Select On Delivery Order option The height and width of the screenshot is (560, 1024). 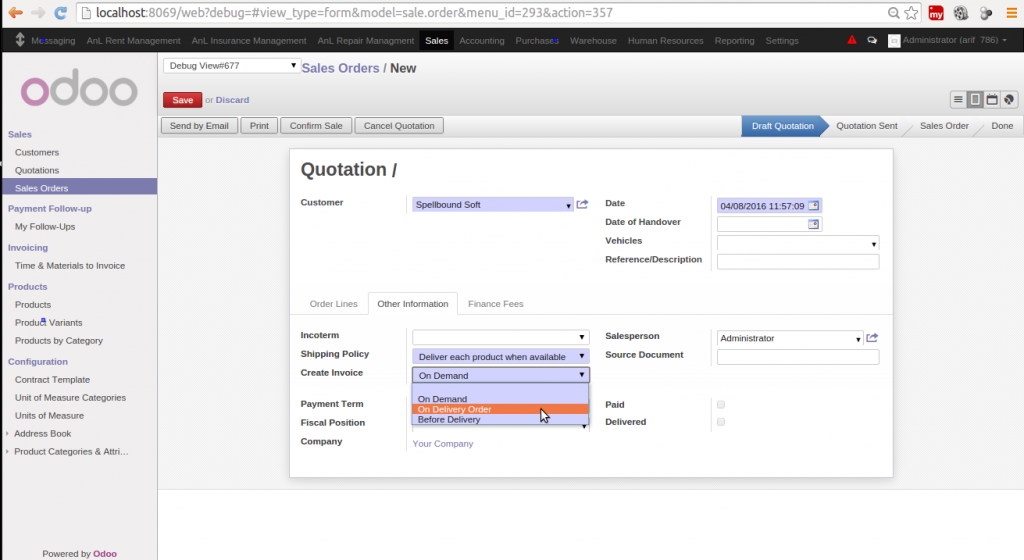(x=455, y=409)
